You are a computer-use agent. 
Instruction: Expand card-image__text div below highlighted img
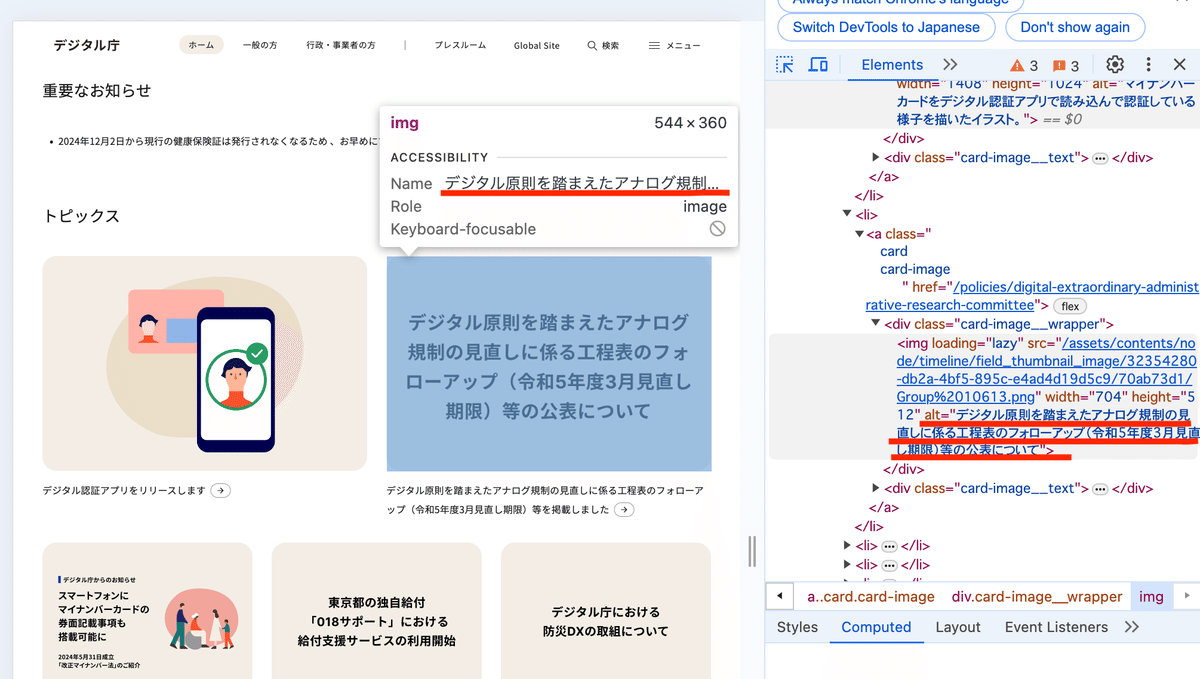pos(876,489)
